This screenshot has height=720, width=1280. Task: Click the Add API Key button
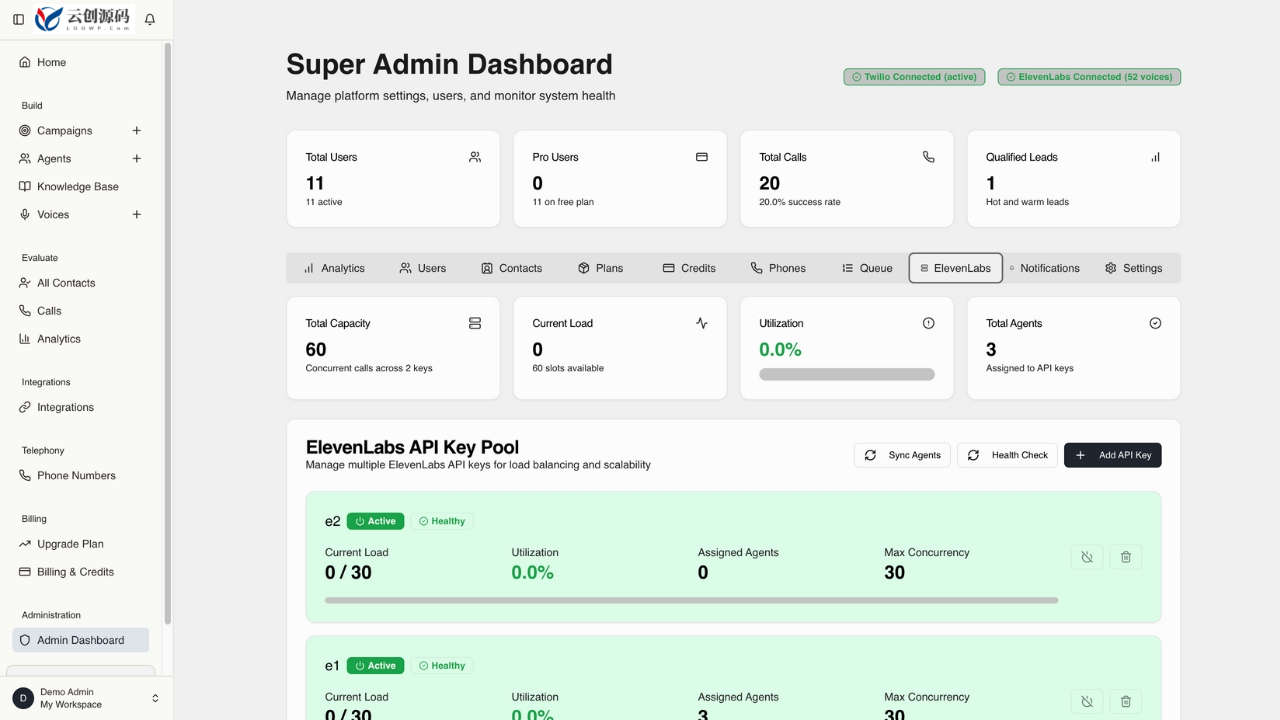(x=1113, y=455)
